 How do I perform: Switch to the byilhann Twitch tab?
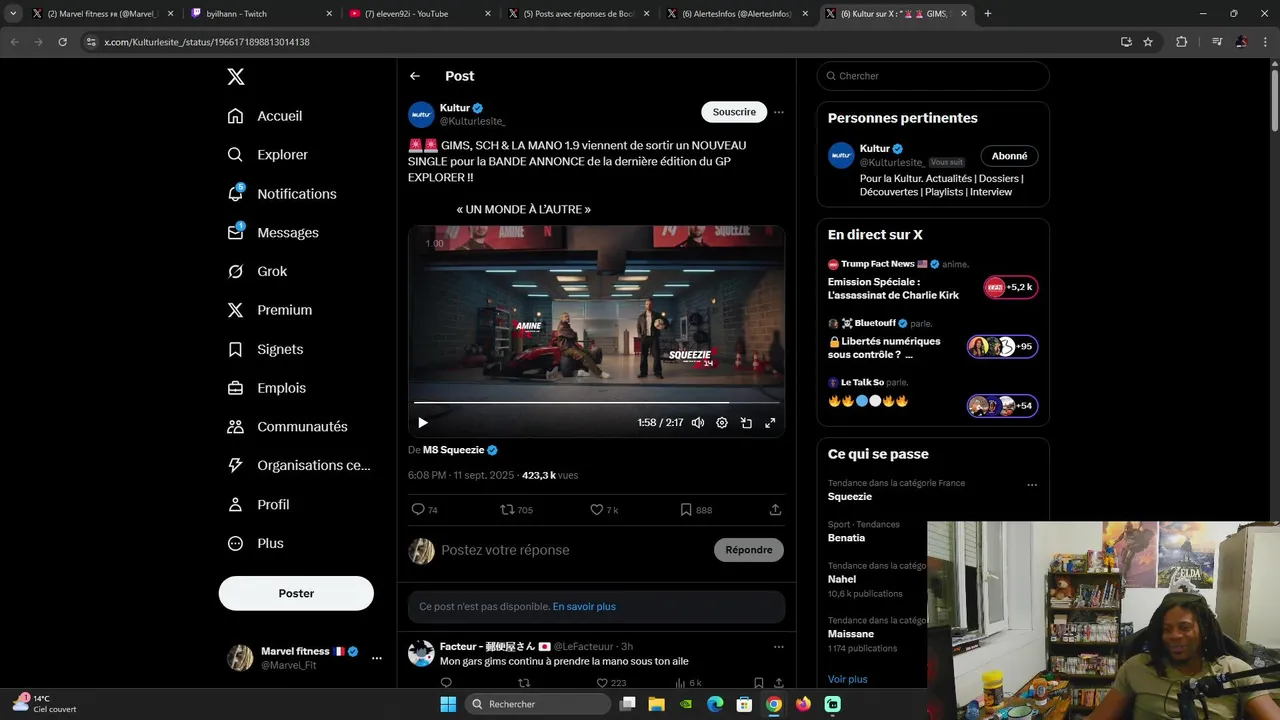[260, 14]
